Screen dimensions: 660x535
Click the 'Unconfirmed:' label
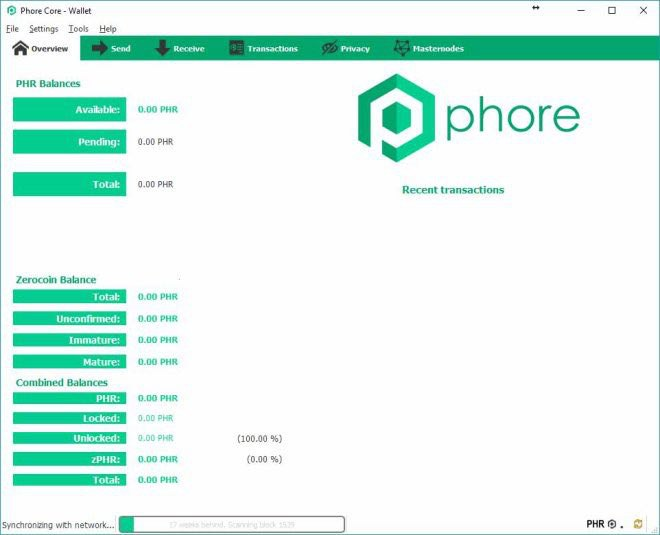(x=69, y=319)
